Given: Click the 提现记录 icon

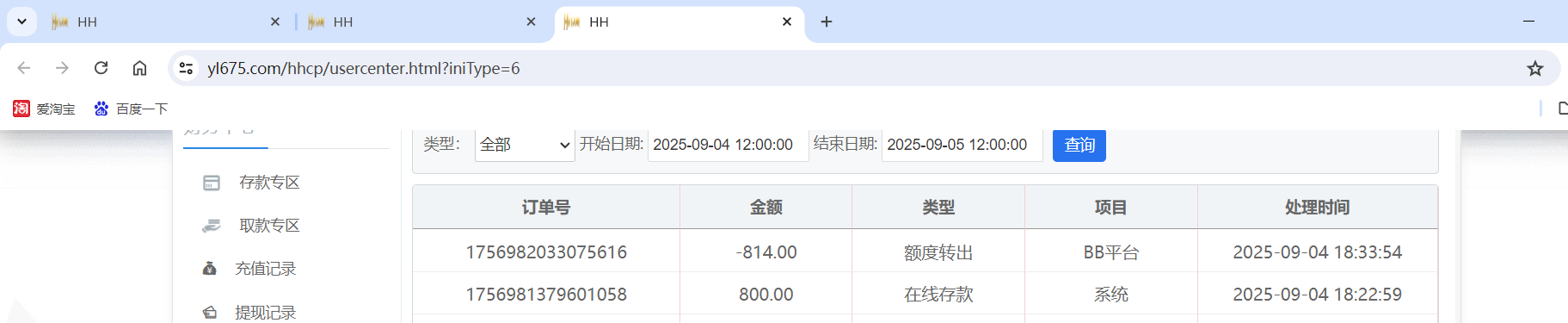Looking at the screenshot, I should (209, 313).
